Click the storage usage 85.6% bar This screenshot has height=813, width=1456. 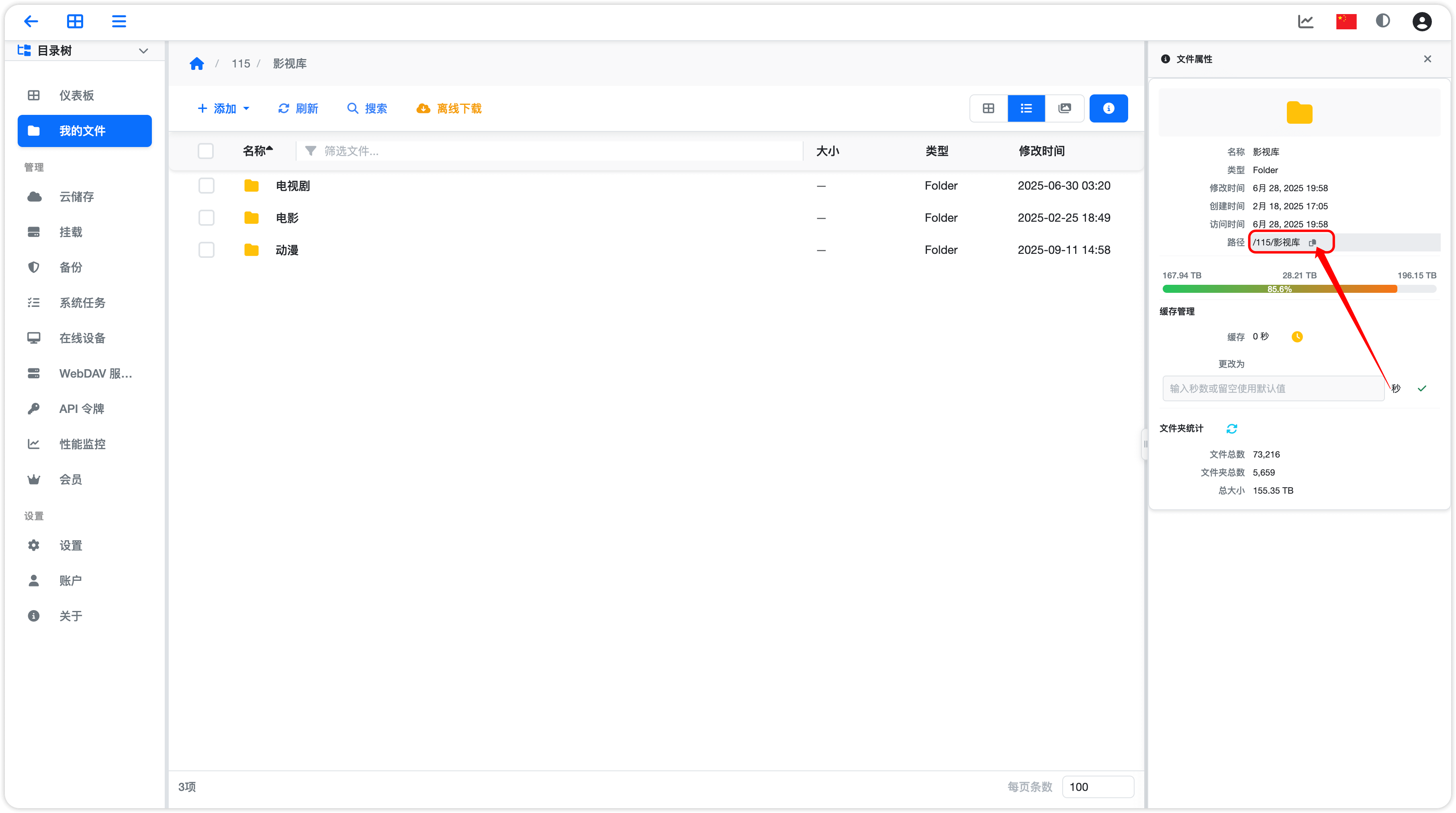[x=1279, y=289]
